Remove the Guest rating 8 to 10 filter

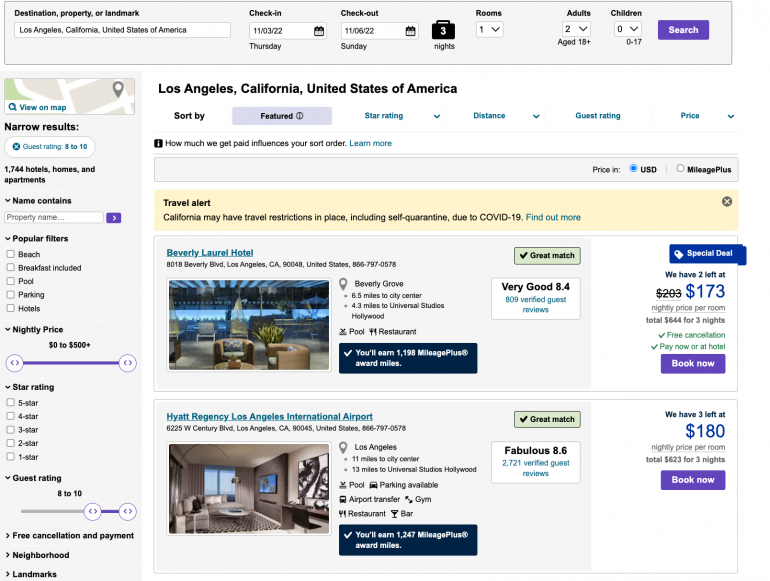(x=16, y=147)
